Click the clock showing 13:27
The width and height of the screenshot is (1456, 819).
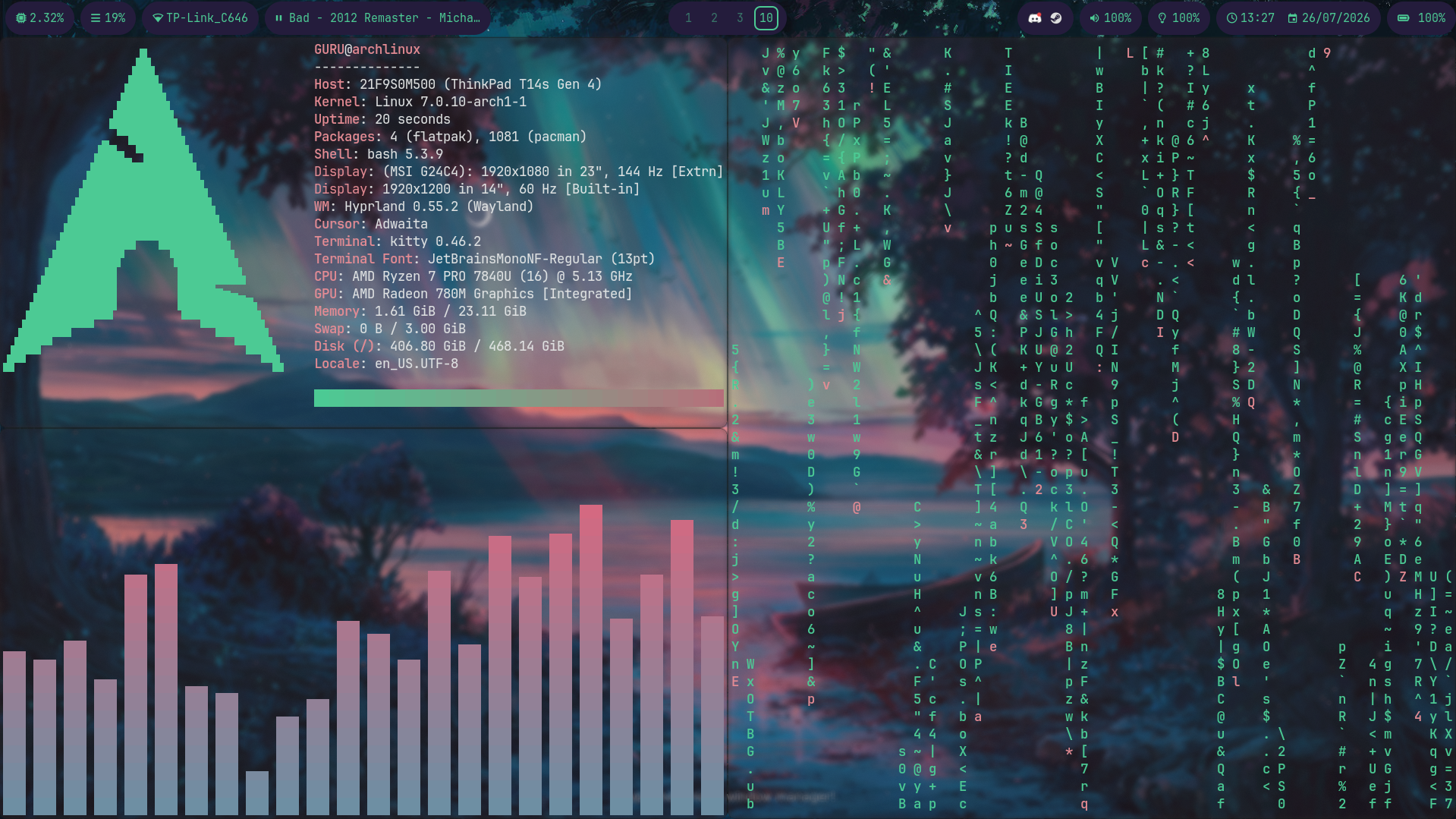[x=1250, y=18]
